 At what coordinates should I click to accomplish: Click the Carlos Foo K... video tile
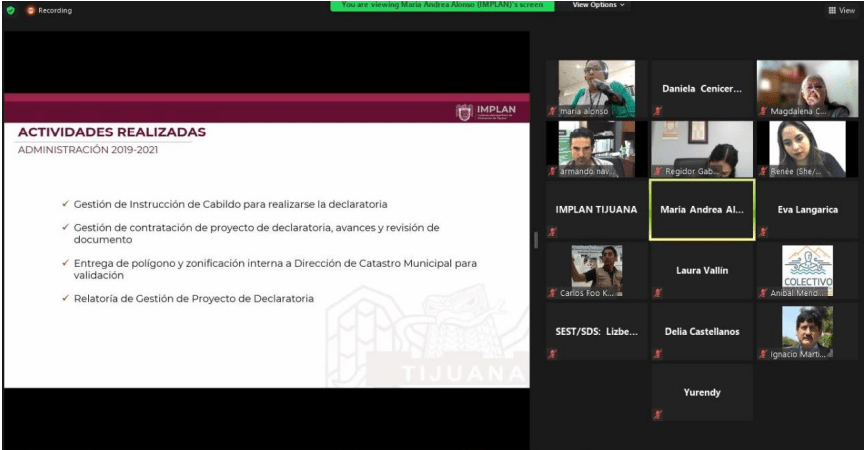tap(596, 271)
